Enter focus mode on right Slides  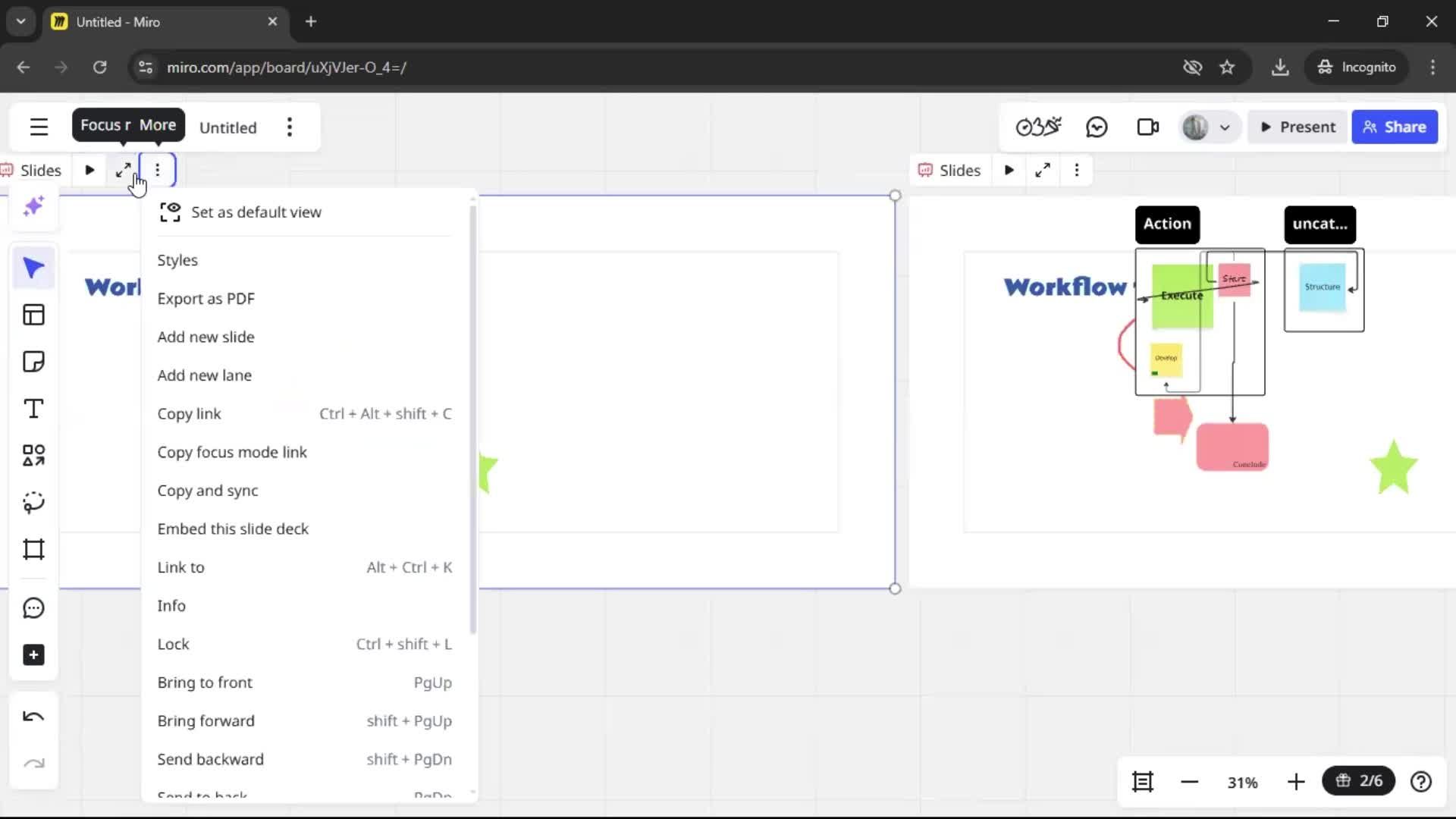1043,170
